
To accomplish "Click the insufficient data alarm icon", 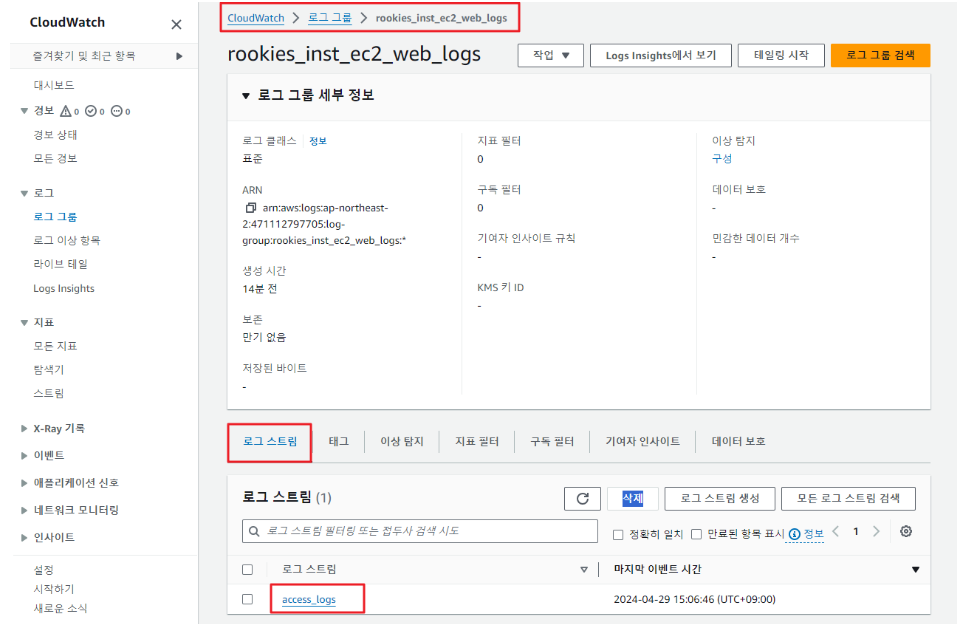I will pos(117,111).
